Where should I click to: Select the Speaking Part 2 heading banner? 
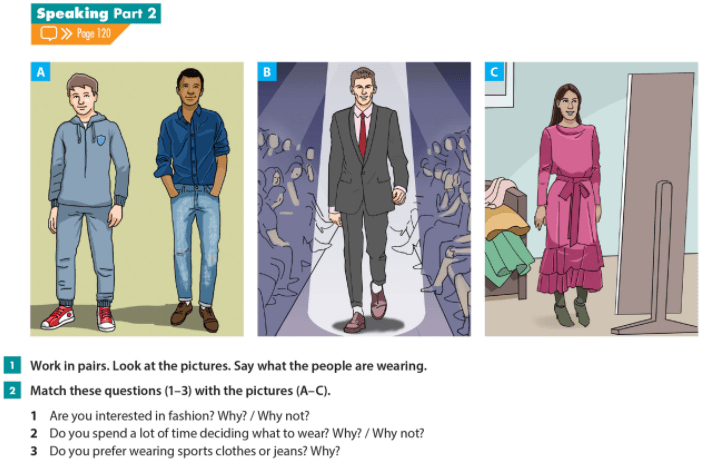tap(96, 13)
